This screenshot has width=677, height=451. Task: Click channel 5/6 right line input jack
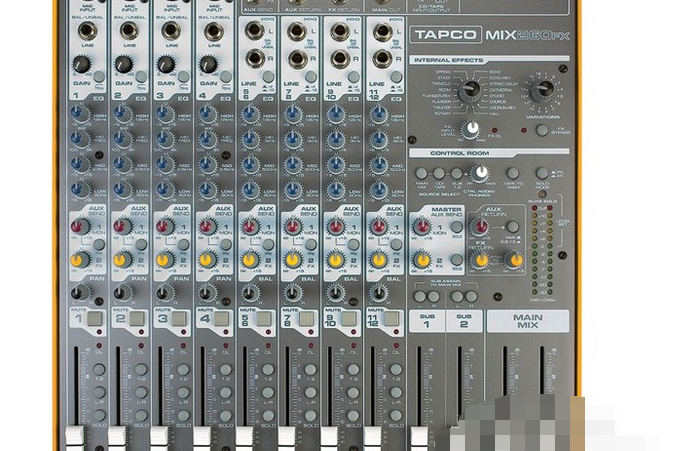point(254,58)
